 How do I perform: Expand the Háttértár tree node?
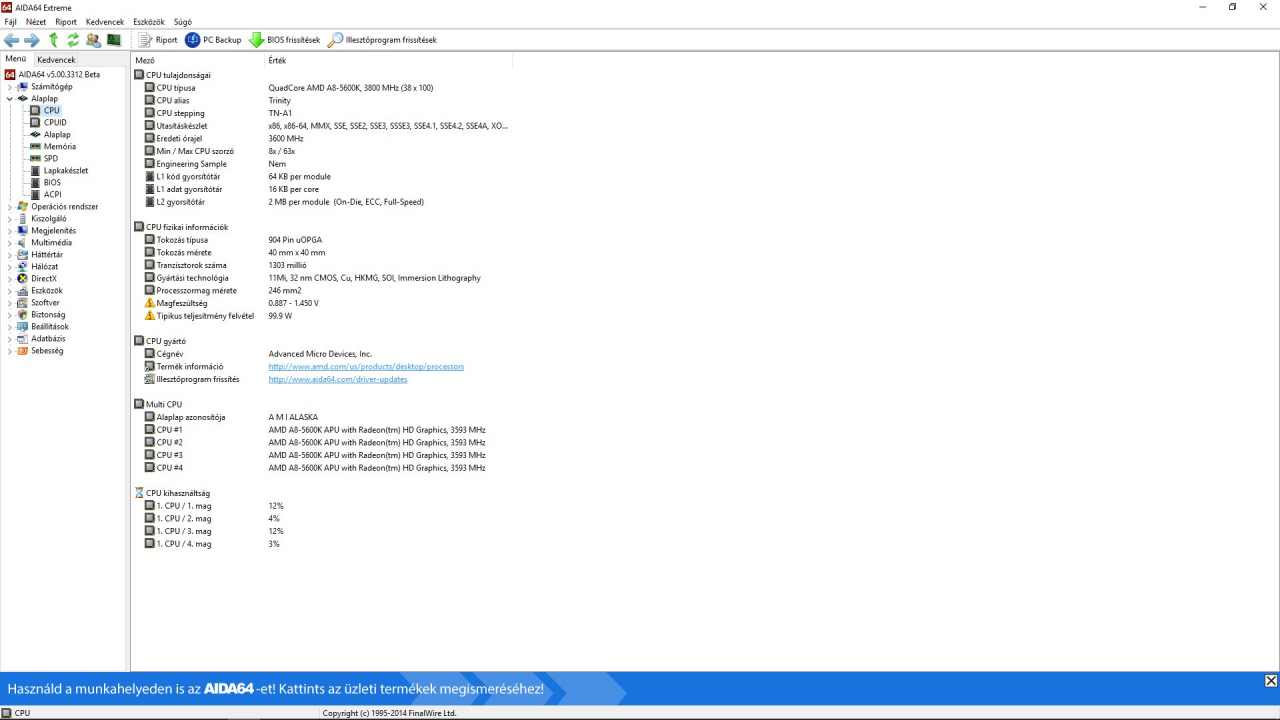pyautogui.click(x=10, y=255)
